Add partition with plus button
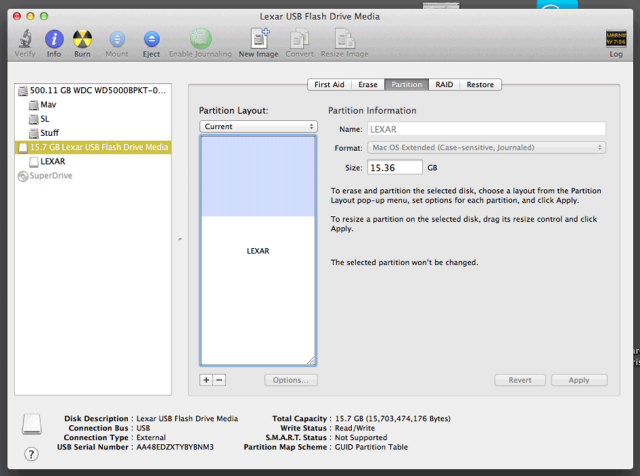 pos(206,380)
